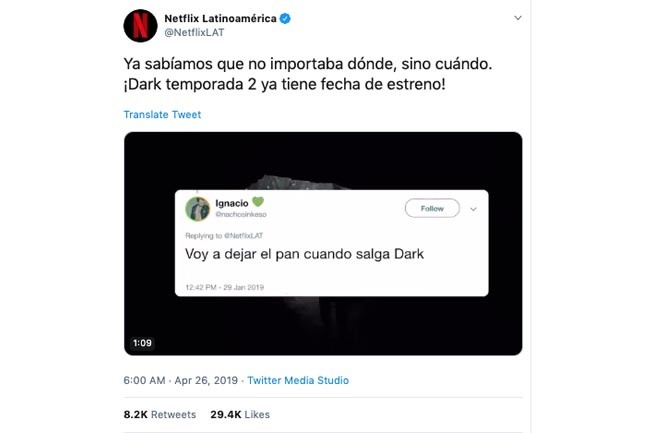Click the 1:09 video duration badge

tap(142, 343)
